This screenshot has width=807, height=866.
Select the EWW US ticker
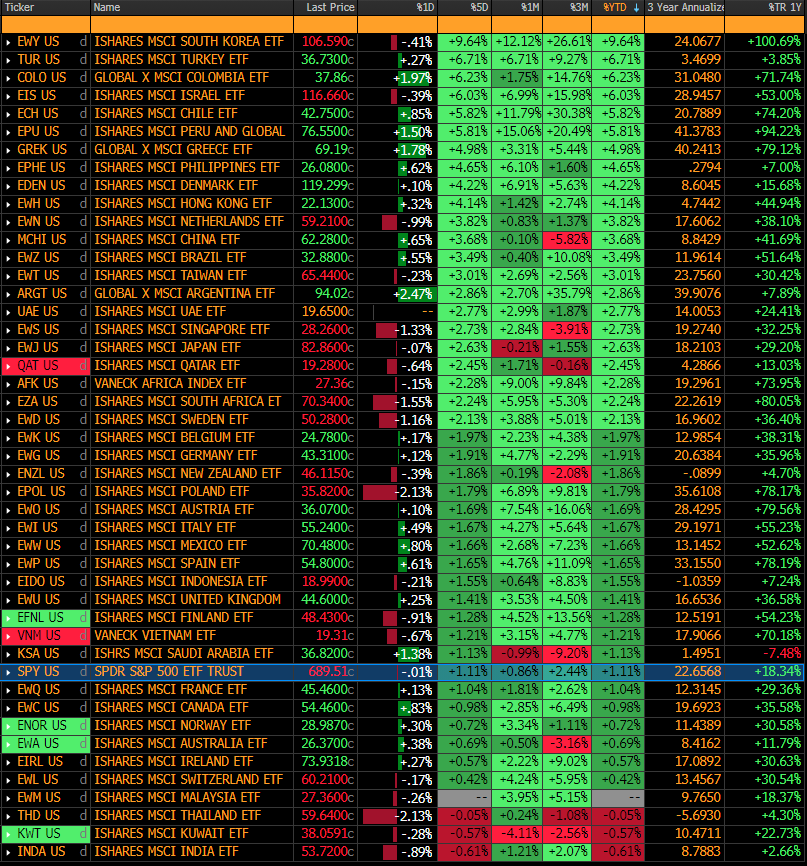tap(39, 546)
